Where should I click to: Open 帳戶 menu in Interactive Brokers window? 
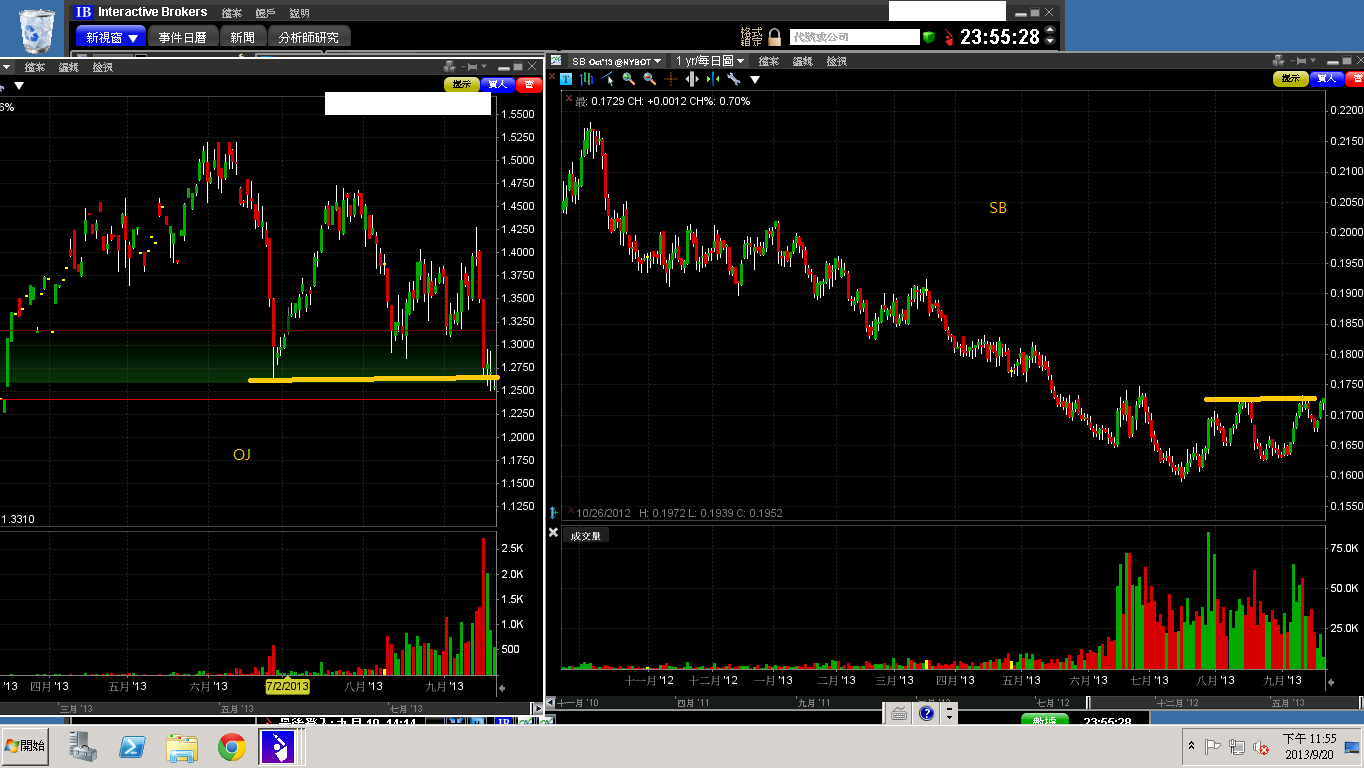point(266,13)
